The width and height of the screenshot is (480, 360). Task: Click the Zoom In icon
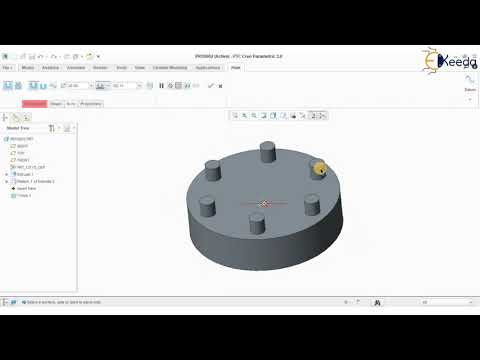click(x=245, y=116)
